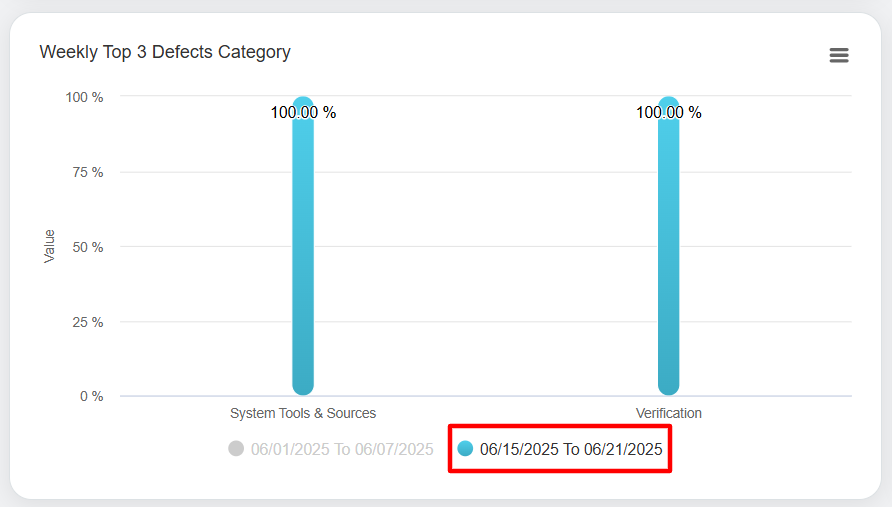Click the rounded top of the Verification bar
The height and width of the screenshot is (507, 892).
tap(669, 102)
